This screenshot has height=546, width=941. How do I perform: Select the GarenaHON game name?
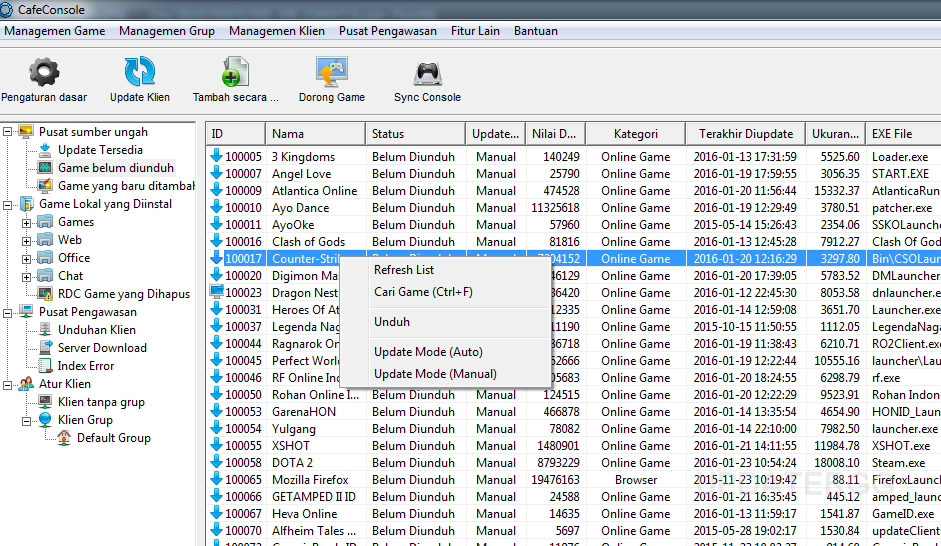point(304,412)
